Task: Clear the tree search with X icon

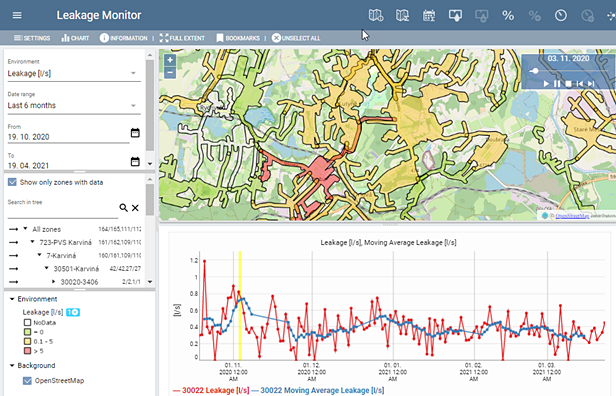Action: point(135,208)
